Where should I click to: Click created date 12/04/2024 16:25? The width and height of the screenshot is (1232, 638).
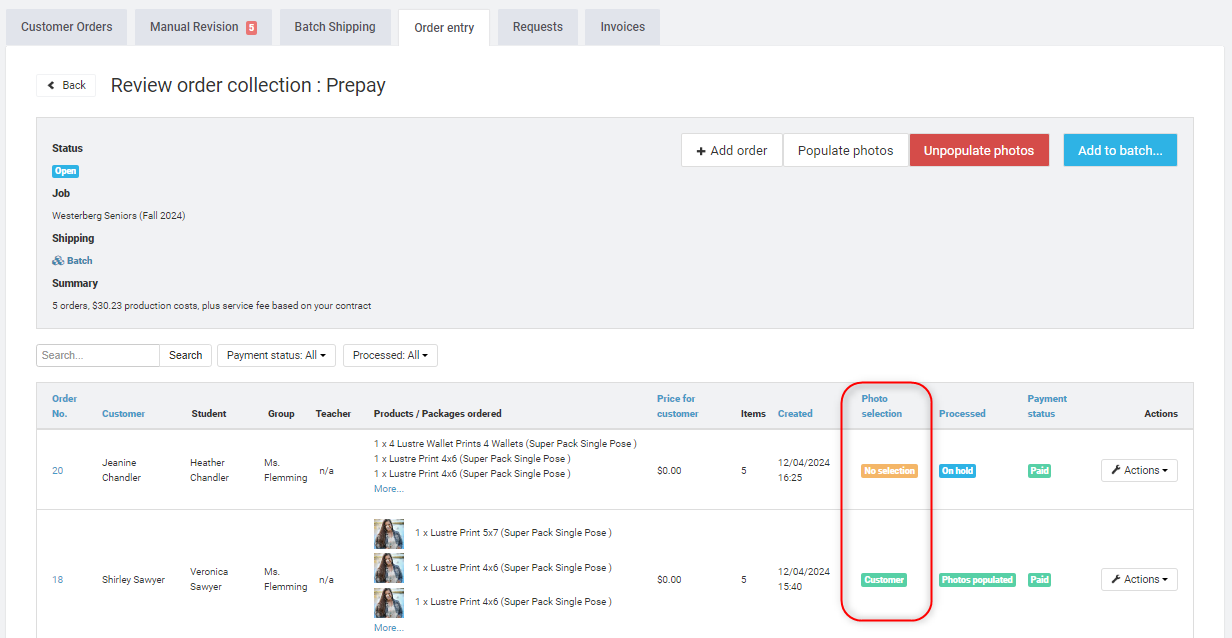(x=804, y=470)
